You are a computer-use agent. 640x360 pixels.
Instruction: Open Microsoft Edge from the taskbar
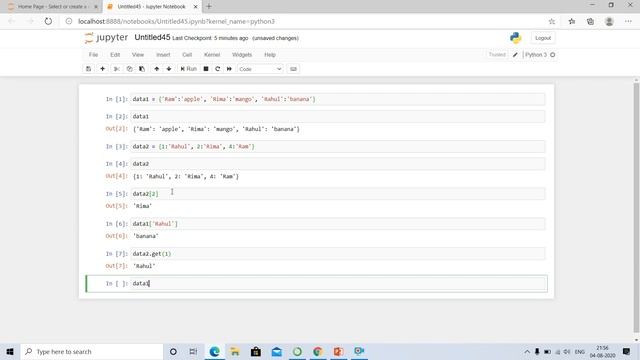[x=214, y=351]
